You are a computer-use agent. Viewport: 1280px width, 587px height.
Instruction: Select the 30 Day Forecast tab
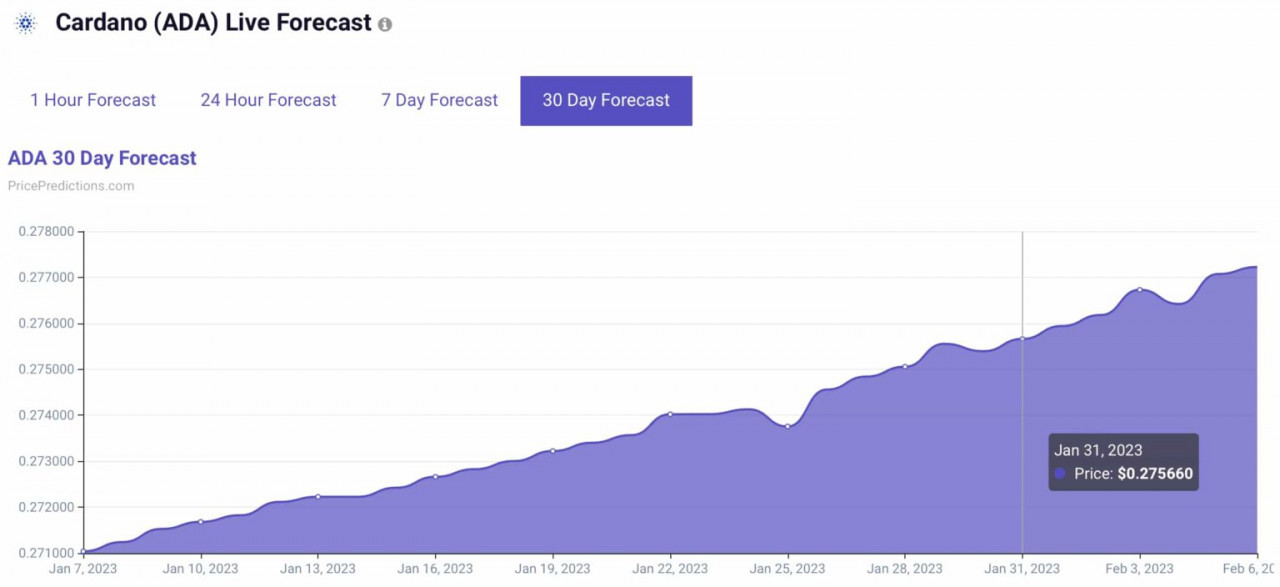[x=606, y=100]
